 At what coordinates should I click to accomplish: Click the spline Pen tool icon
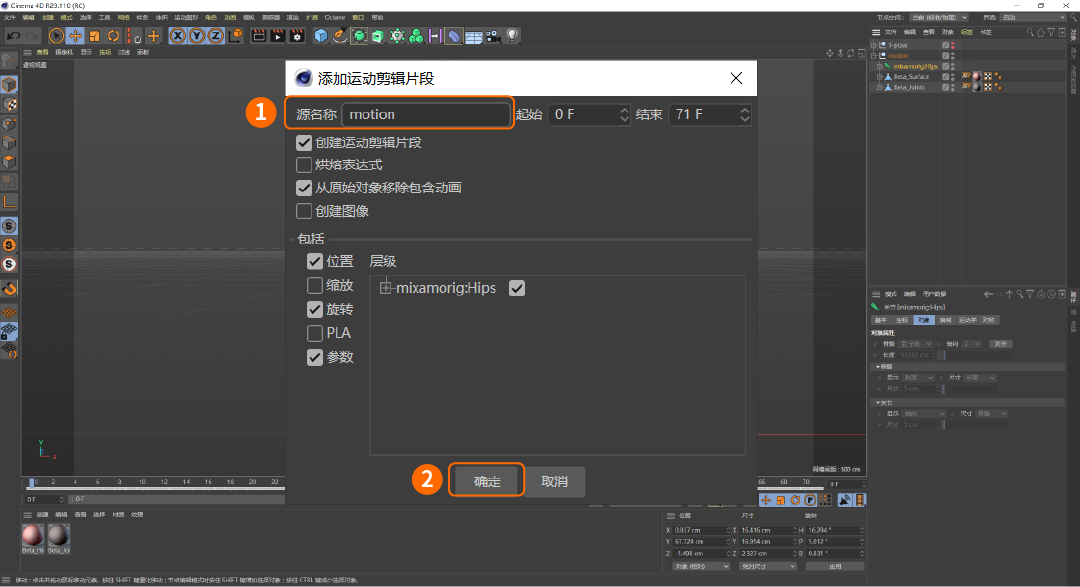click(340, 36)
